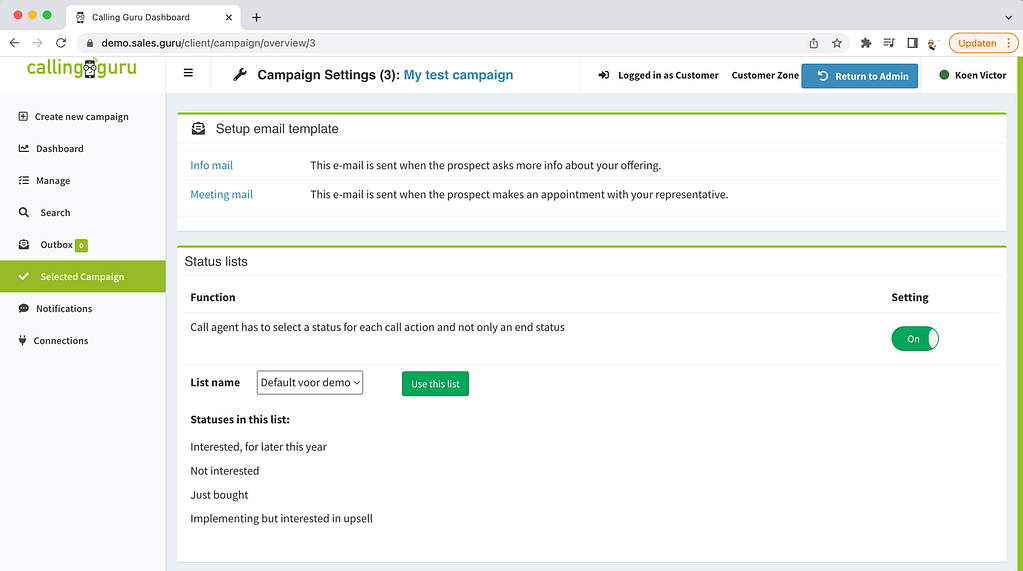1023x571 pixels.
Task: Click the Manage list icon in sidebar
Action: tap(23, 180)
